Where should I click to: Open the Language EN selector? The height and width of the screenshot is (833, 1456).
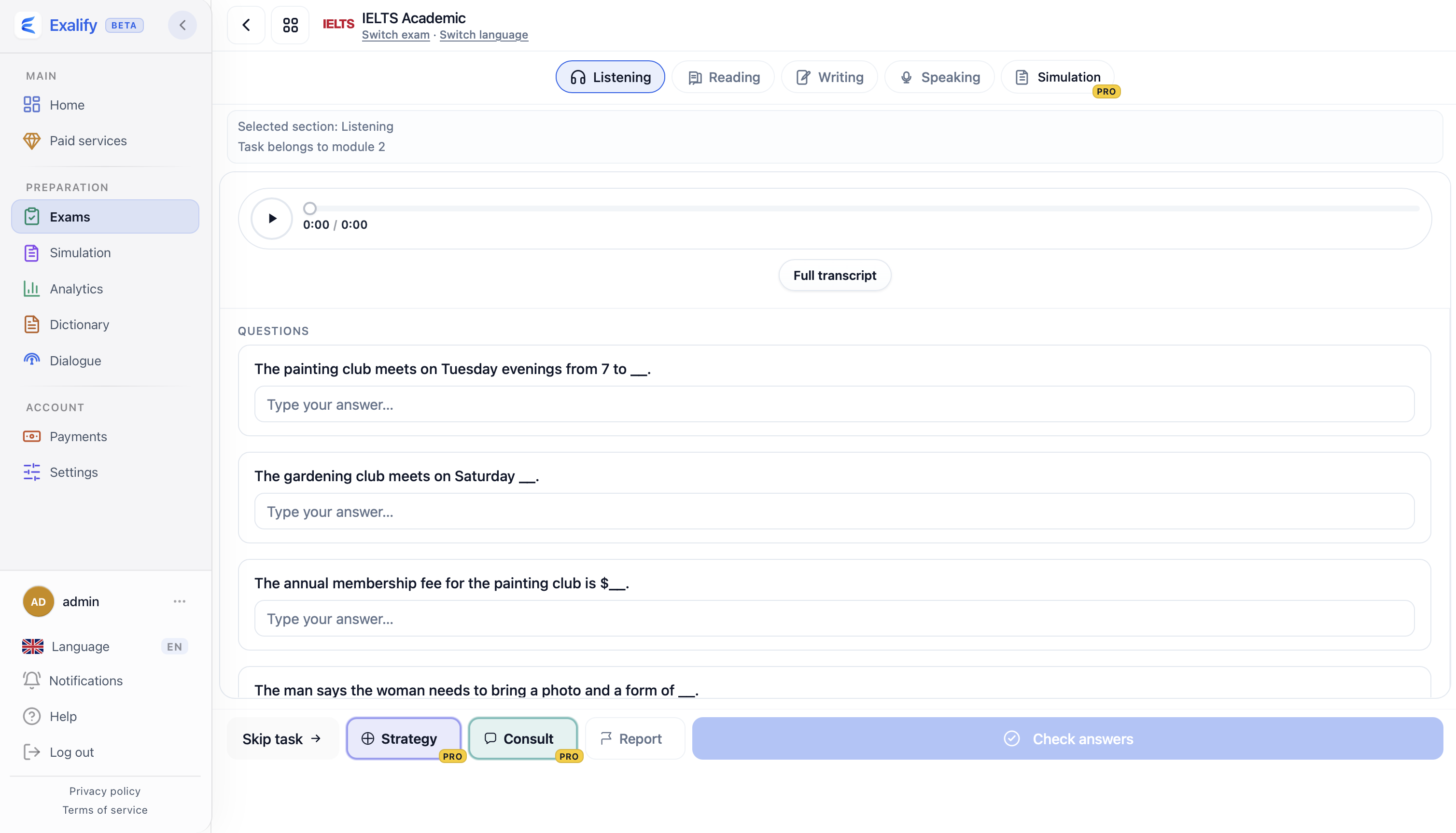105,647
